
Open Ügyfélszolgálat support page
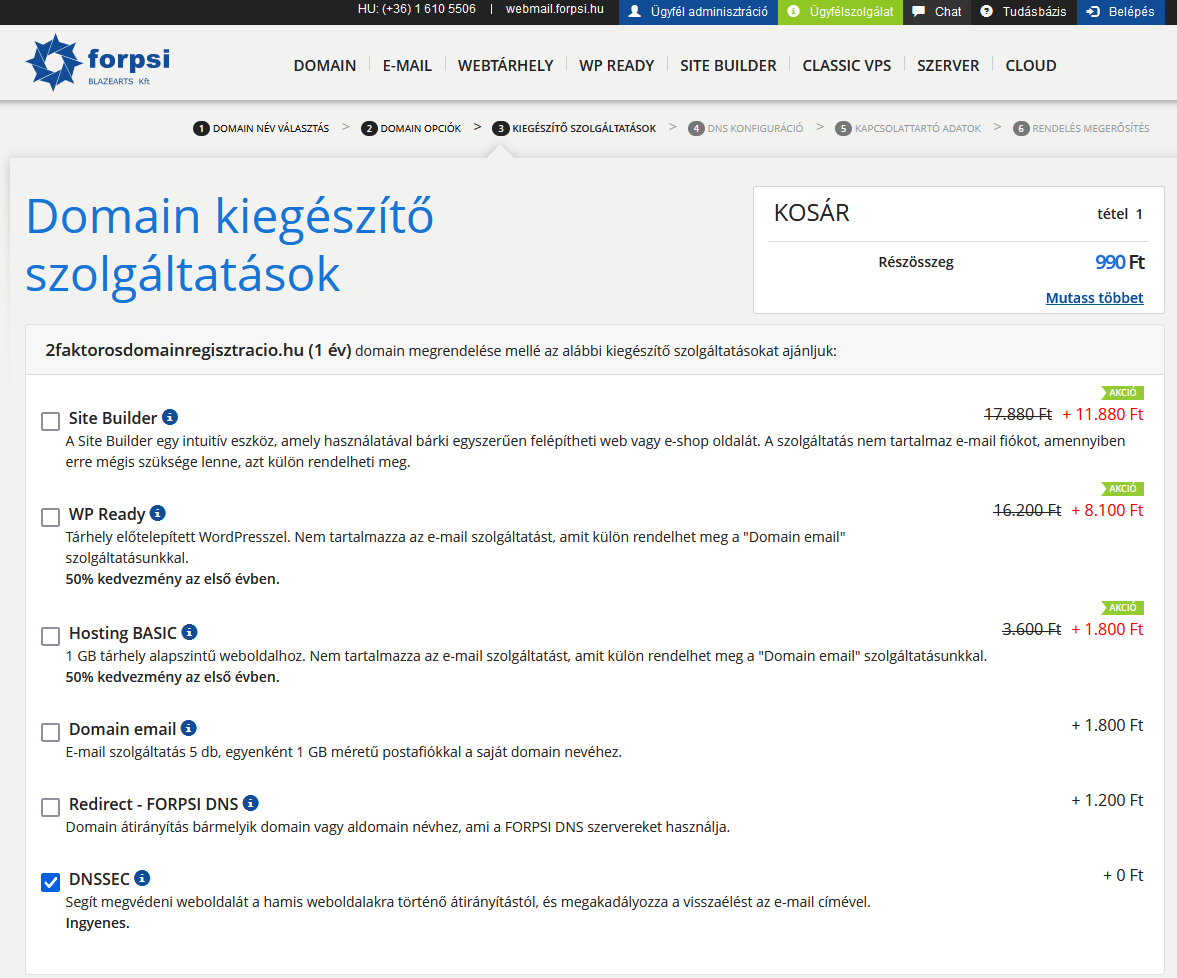point(840,12)
